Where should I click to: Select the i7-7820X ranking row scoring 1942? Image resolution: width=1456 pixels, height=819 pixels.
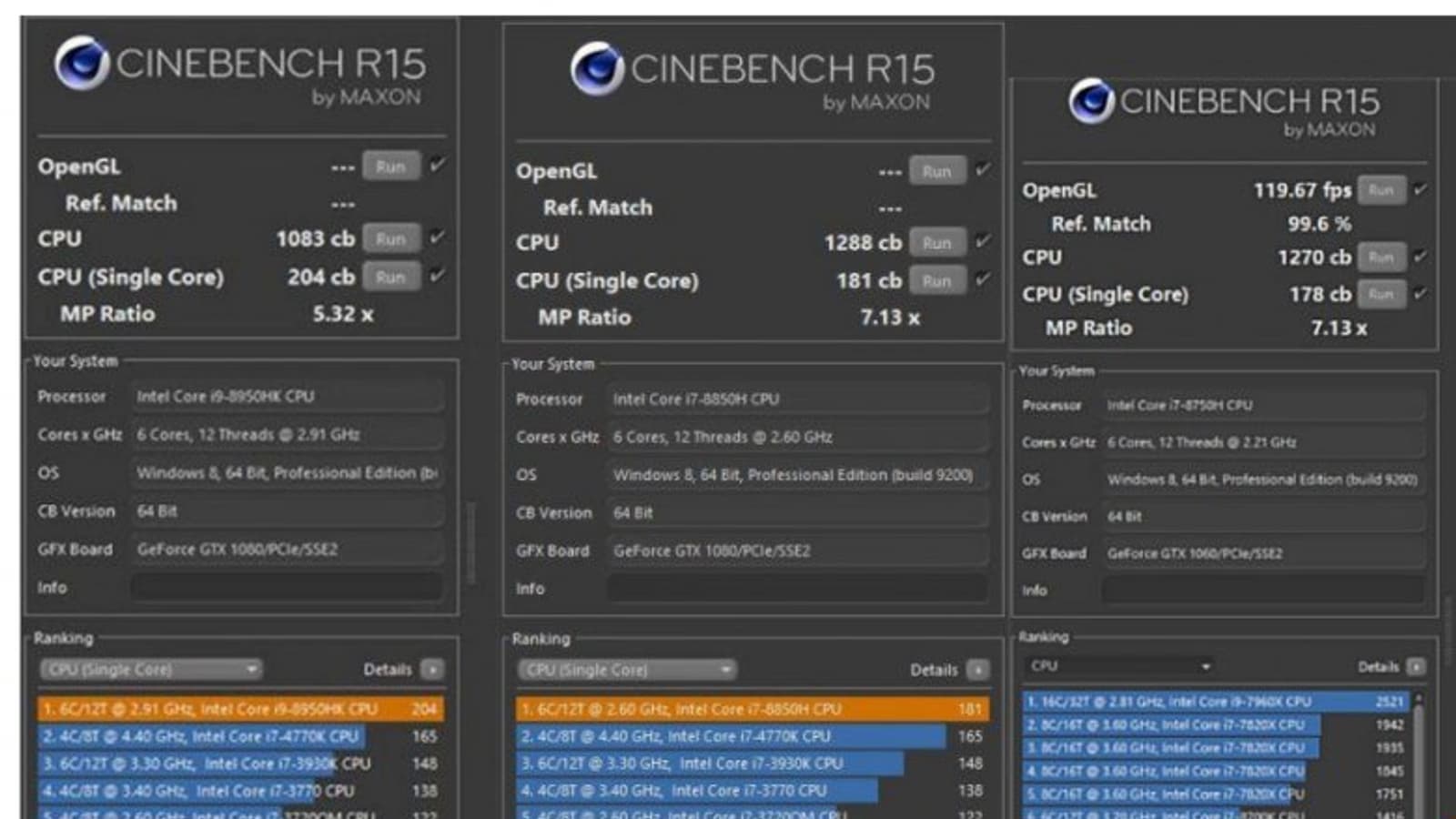1216,725
